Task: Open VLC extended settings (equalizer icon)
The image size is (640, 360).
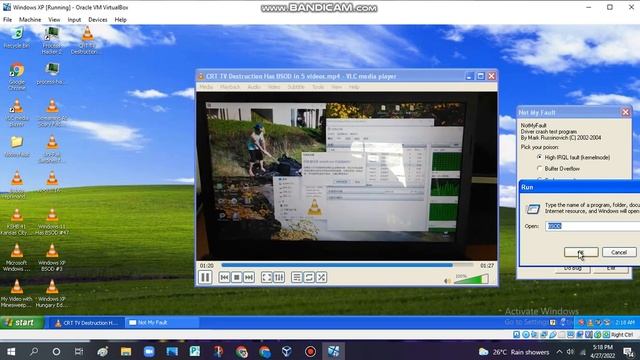Action: [x=279, y=278]
